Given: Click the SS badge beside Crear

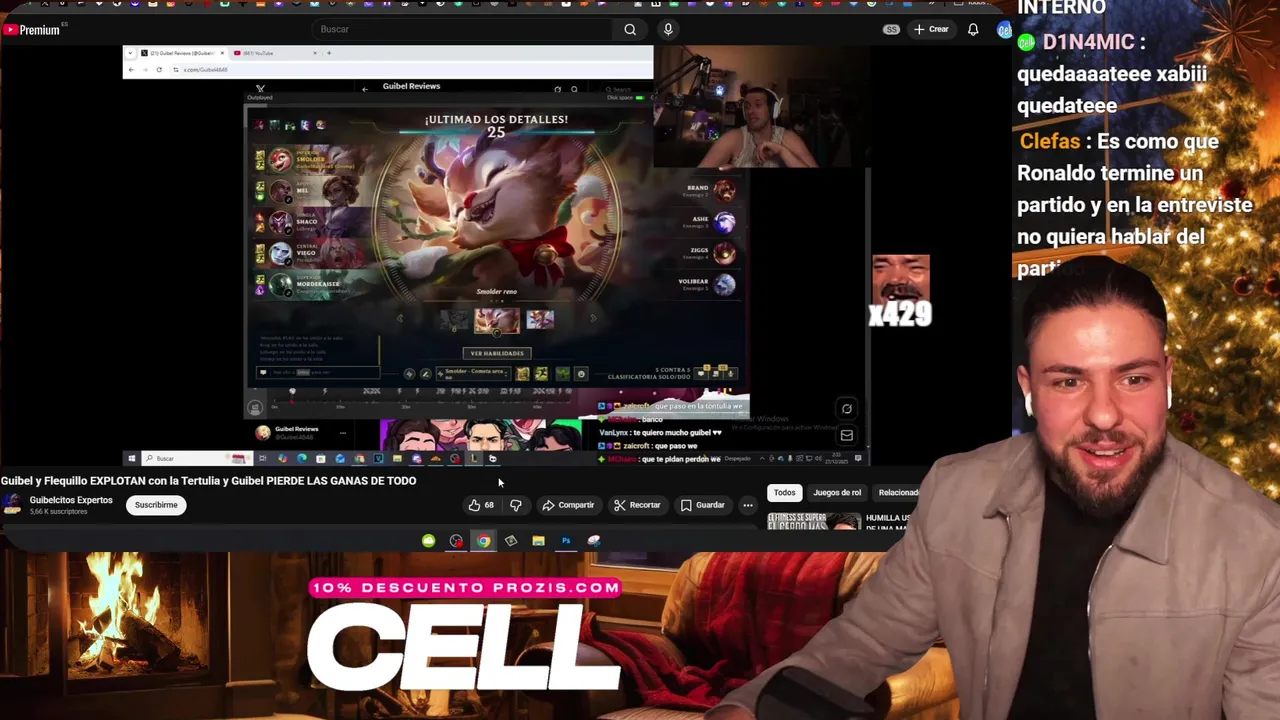Looking at the screenshot, I should pos(891,29).
